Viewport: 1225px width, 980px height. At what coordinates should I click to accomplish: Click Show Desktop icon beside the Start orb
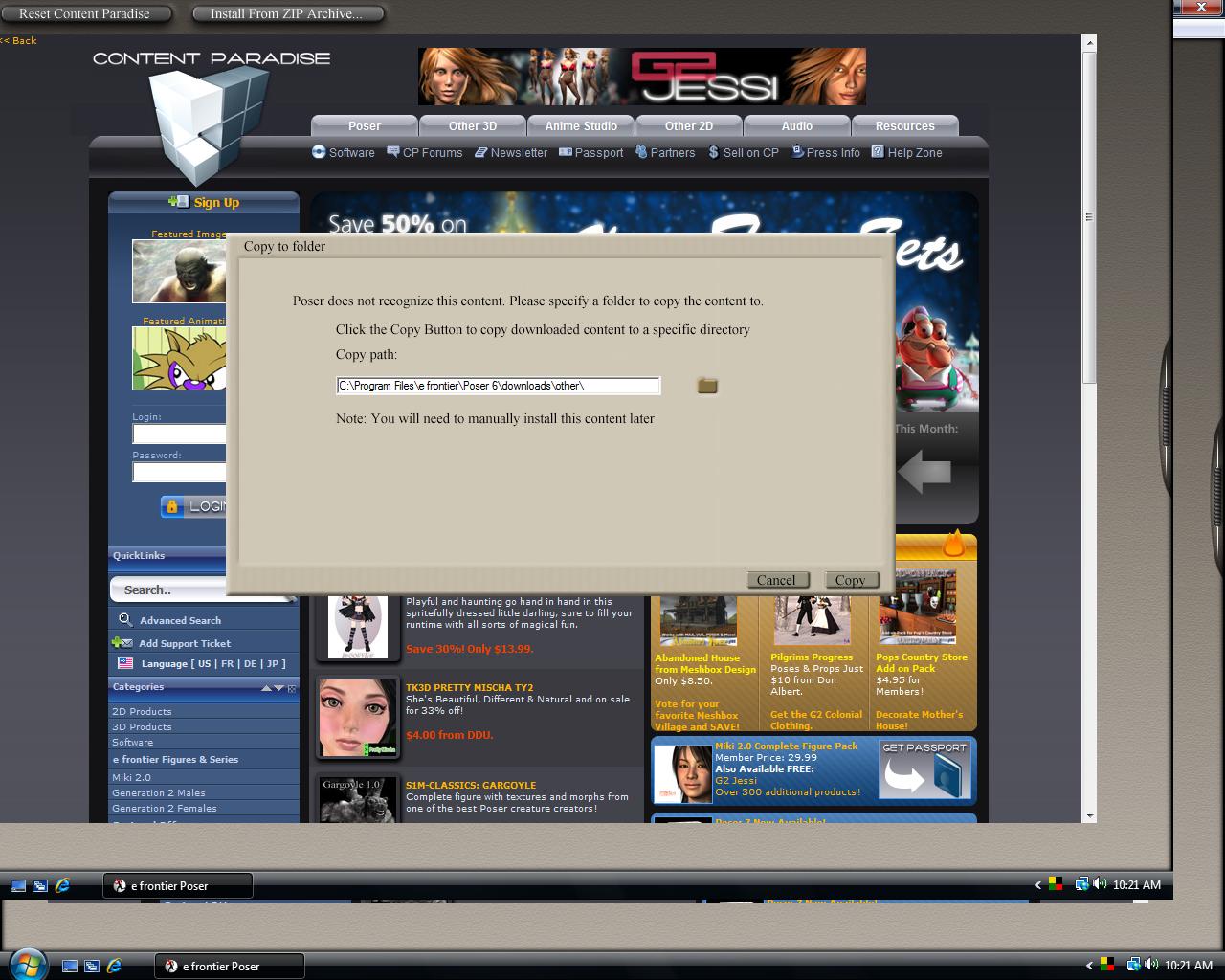69,967
